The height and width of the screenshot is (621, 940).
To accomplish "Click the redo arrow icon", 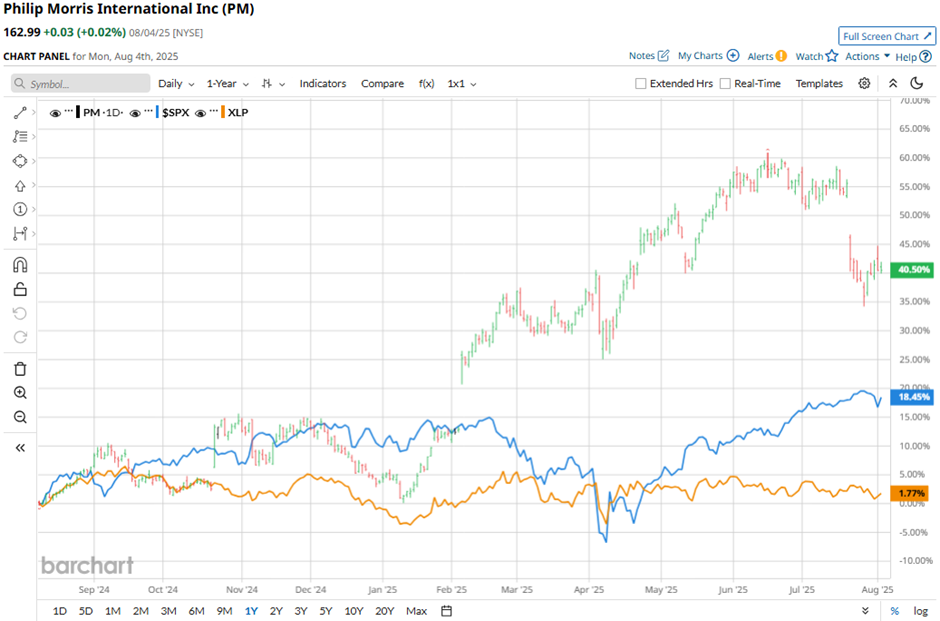I will tap(20, 337).
